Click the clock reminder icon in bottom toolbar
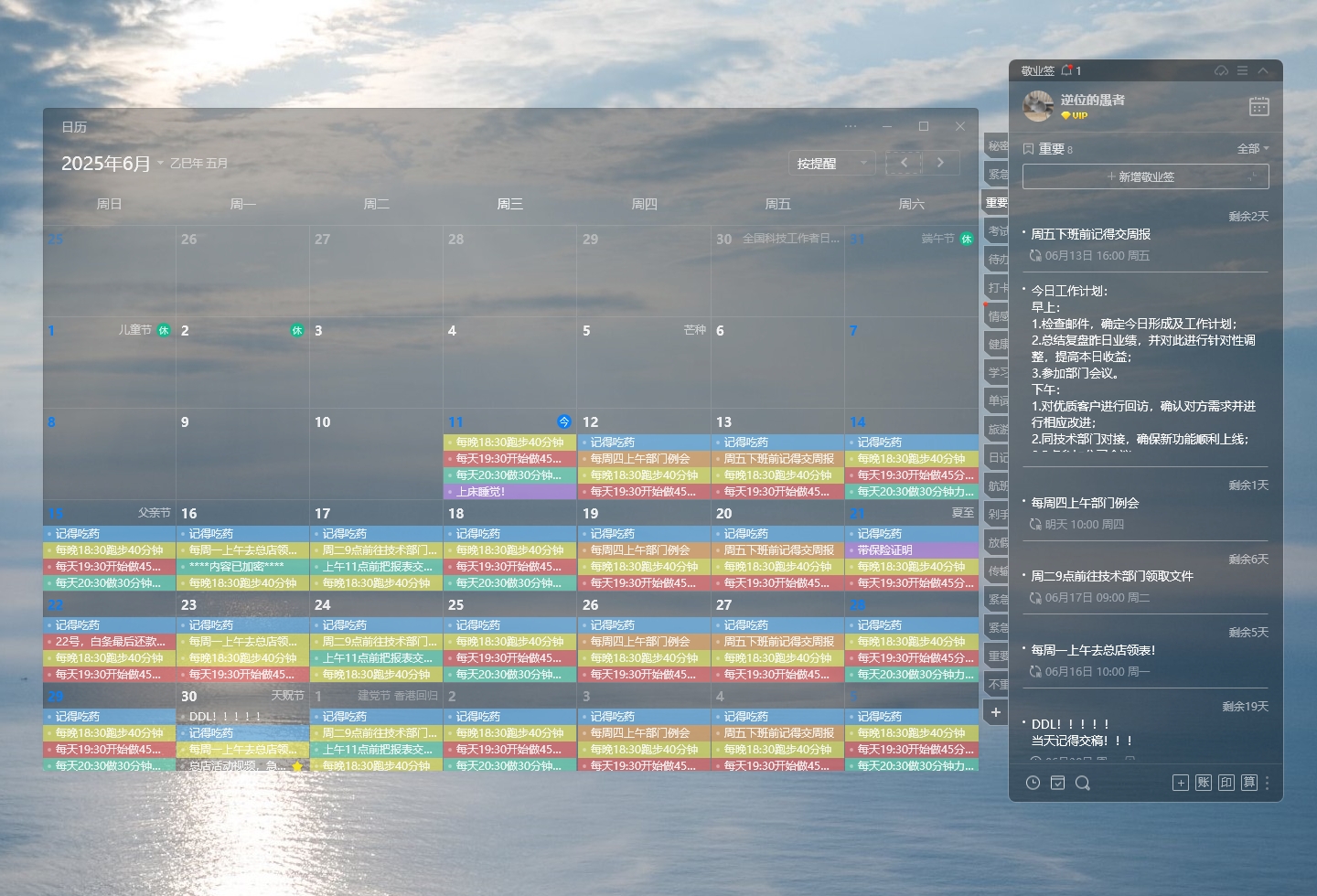 click(1033, 783)
